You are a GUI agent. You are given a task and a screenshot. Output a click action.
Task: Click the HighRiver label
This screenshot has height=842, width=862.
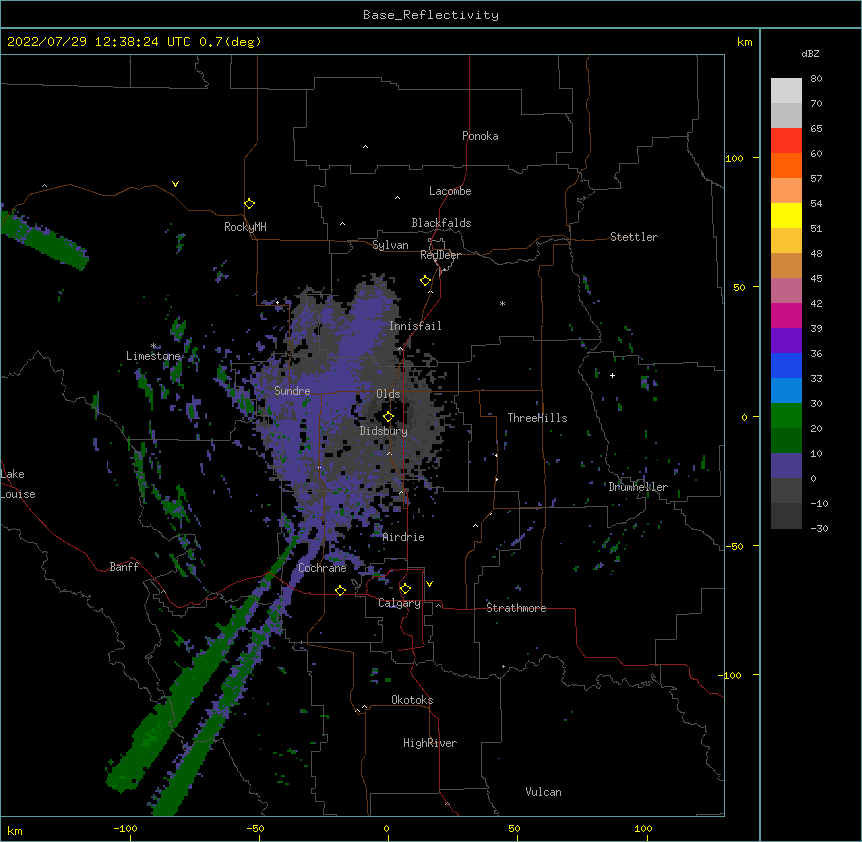coord(430,743)
